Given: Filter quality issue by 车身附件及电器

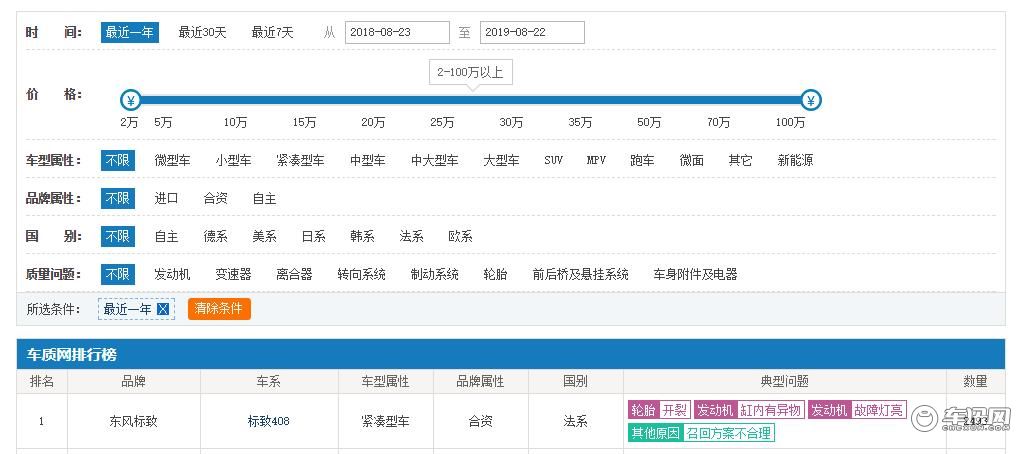Looking at the screenshot, I should coord(695,274).
